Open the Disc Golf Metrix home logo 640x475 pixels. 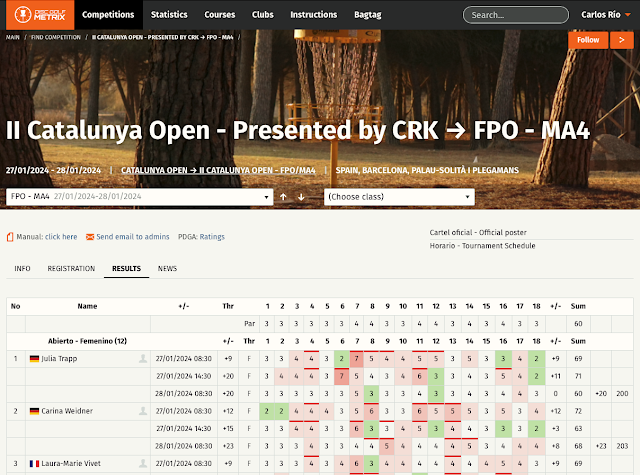point(40,15)
